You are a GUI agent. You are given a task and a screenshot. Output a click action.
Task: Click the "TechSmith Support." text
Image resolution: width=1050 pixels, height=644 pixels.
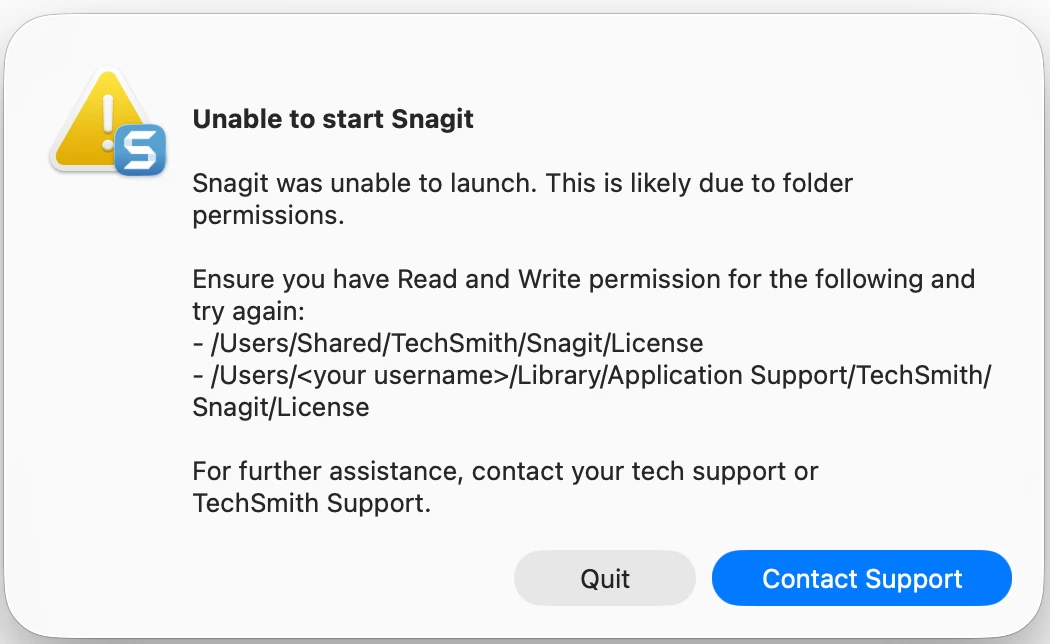311,503
